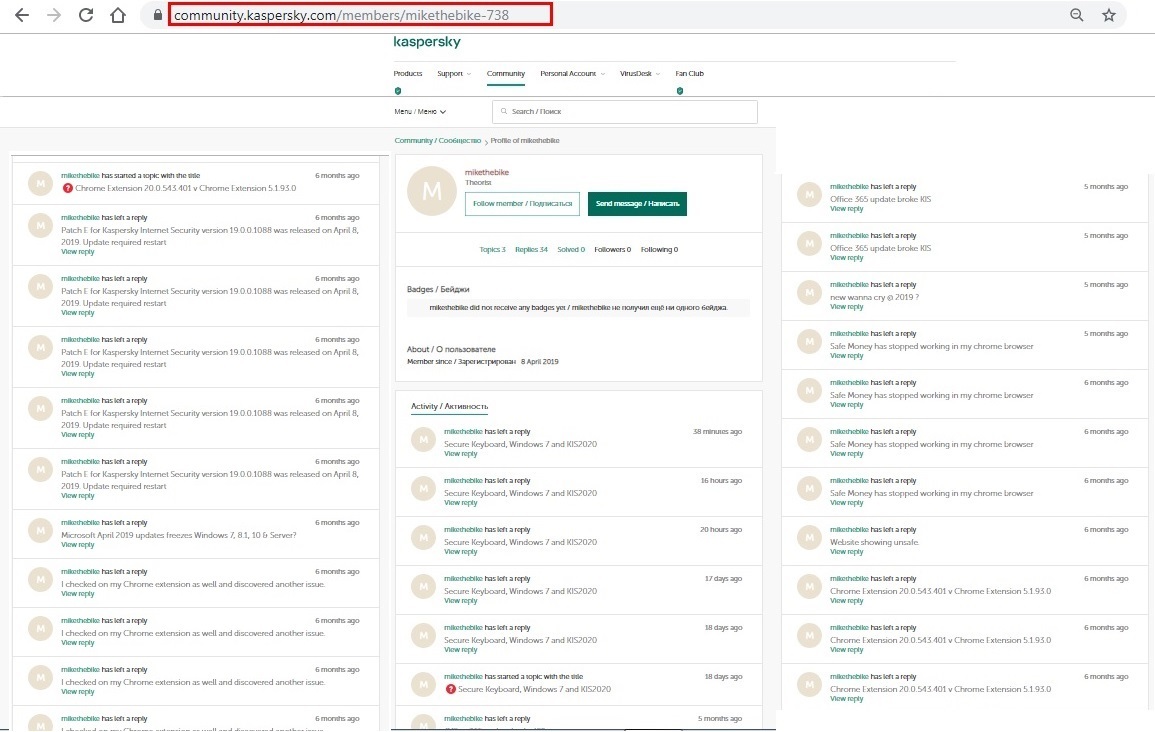Open the new wanna cry @ 2019 ? topic
The height and width of the screenshot is (732, 1155).
[874, 298]
